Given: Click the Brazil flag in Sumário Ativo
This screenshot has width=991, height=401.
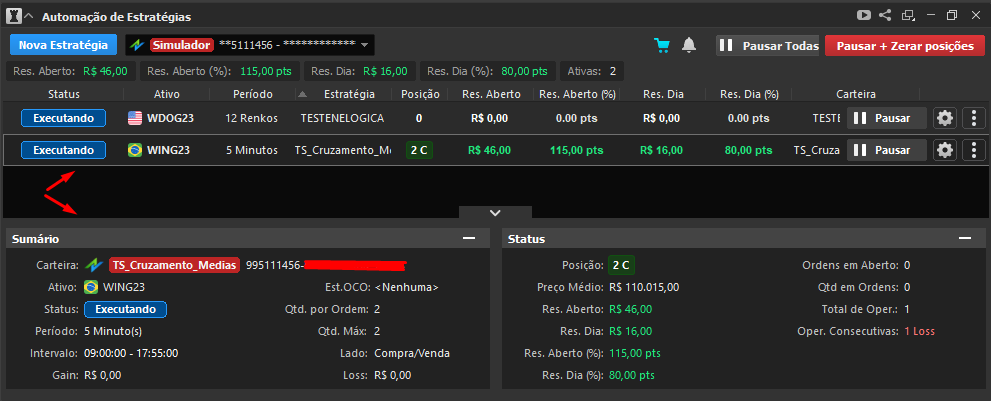Looking at the screenshot, I should click(x=91, y=287).
